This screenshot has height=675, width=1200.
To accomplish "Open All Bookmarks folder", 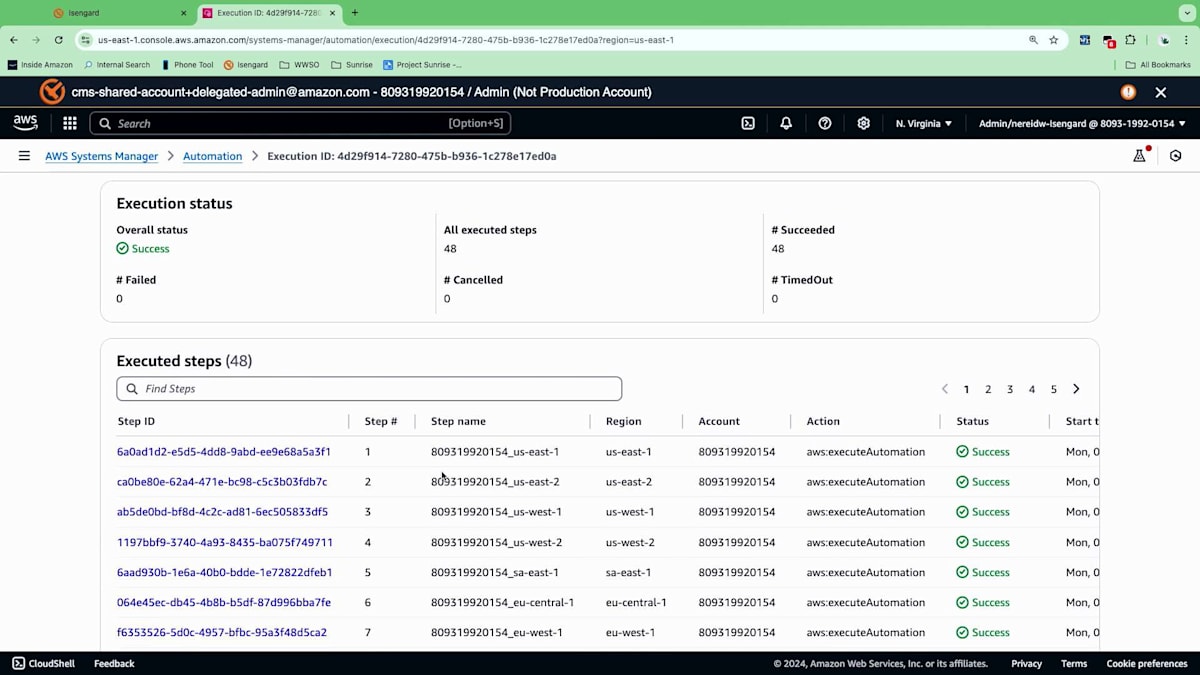I will [1157, 65].
